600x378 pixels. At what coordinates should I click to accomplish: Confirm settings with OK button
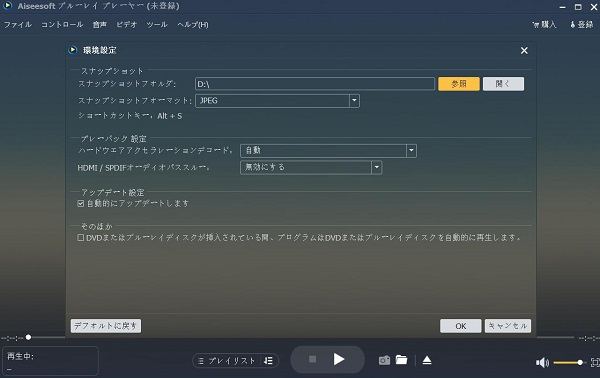click(461, 326)
